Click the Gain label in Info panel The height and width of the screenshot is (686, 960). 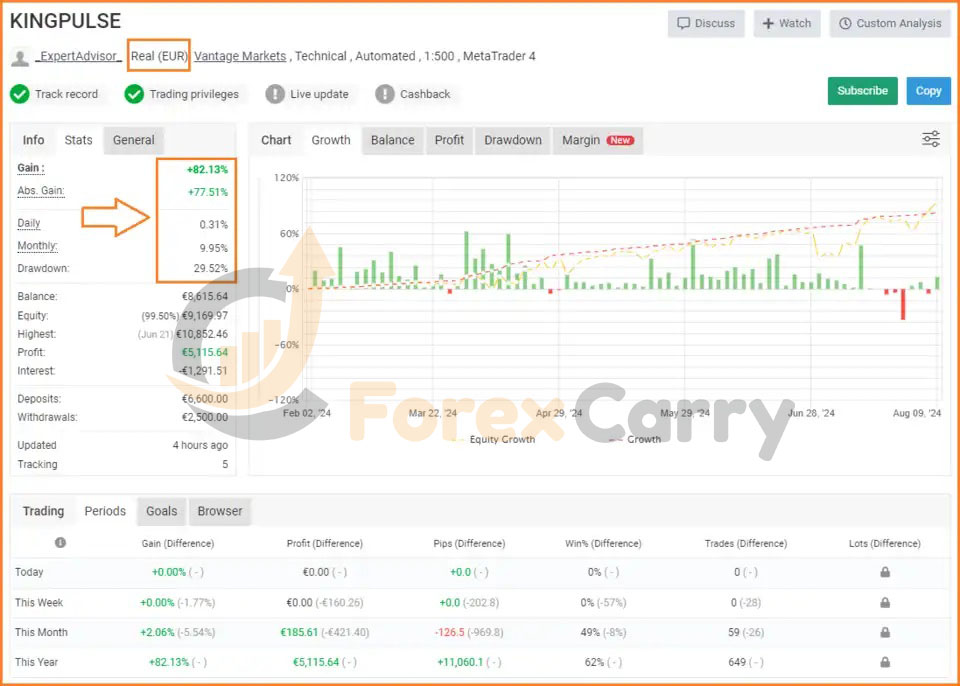31,168
